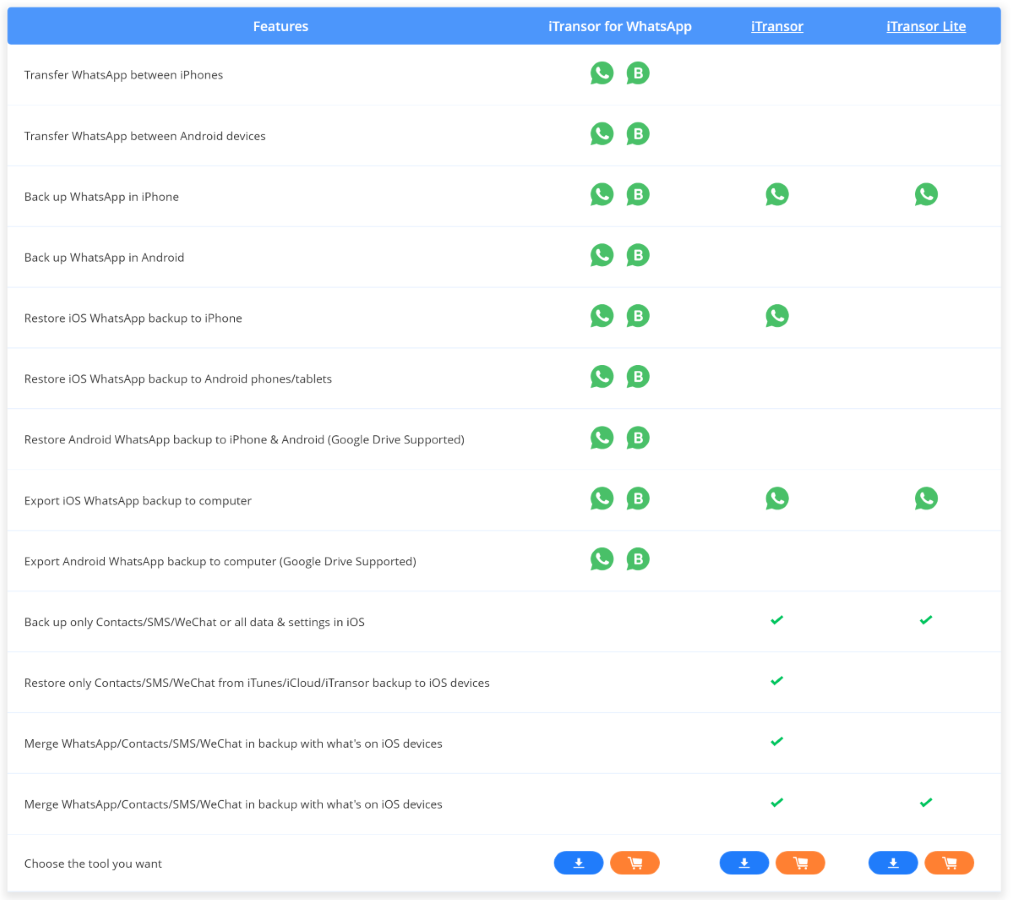Image resolution: width=1014 pixels, height=900 pixels.
Task: Click 'Back up WhatsApp in iPhone' text
Action: 102,197
